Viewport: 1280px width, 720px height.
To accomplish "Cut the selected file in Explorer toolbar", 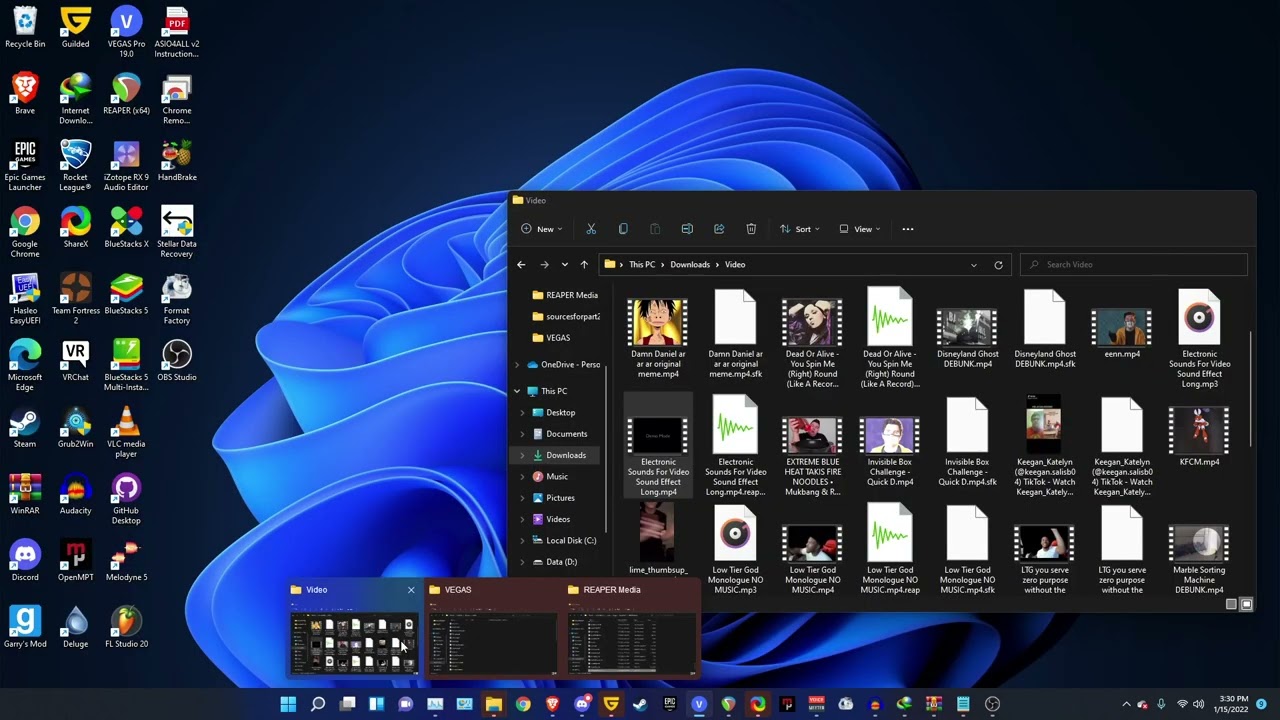I will click(591, 229).
